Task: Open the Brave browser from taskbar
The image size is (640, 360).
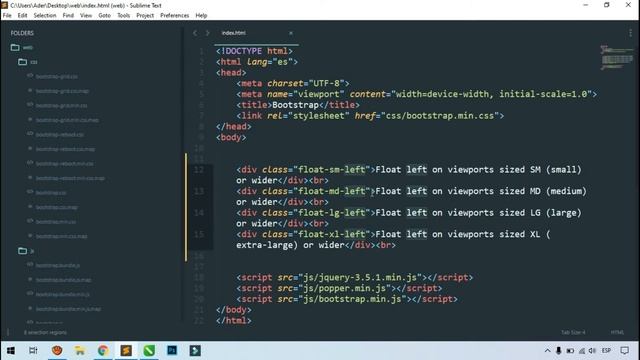Action: point(57,351)
